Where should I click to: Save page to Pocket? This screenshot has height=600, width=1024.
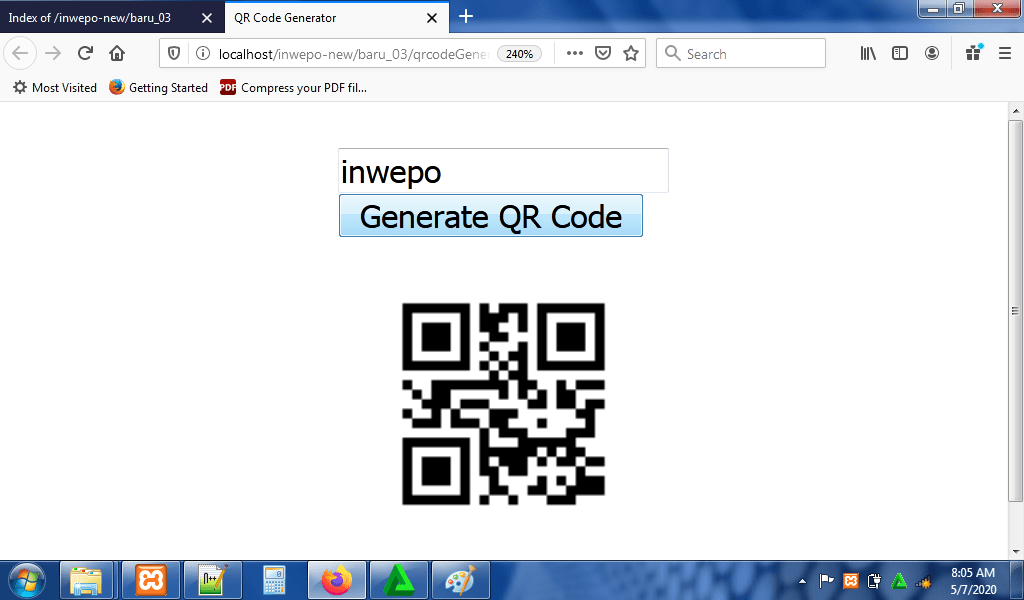[603, 54]
